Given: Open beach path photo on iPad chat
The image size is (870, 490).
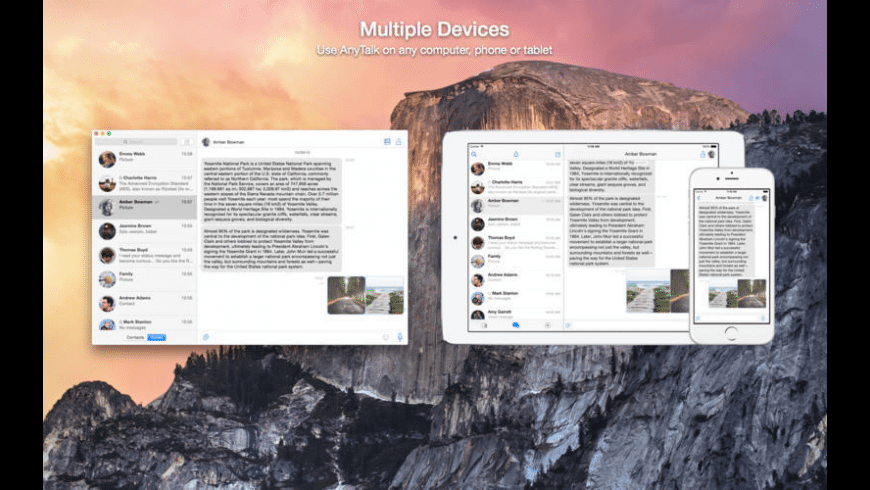Looking at the screenshot, I should [648, 291].
